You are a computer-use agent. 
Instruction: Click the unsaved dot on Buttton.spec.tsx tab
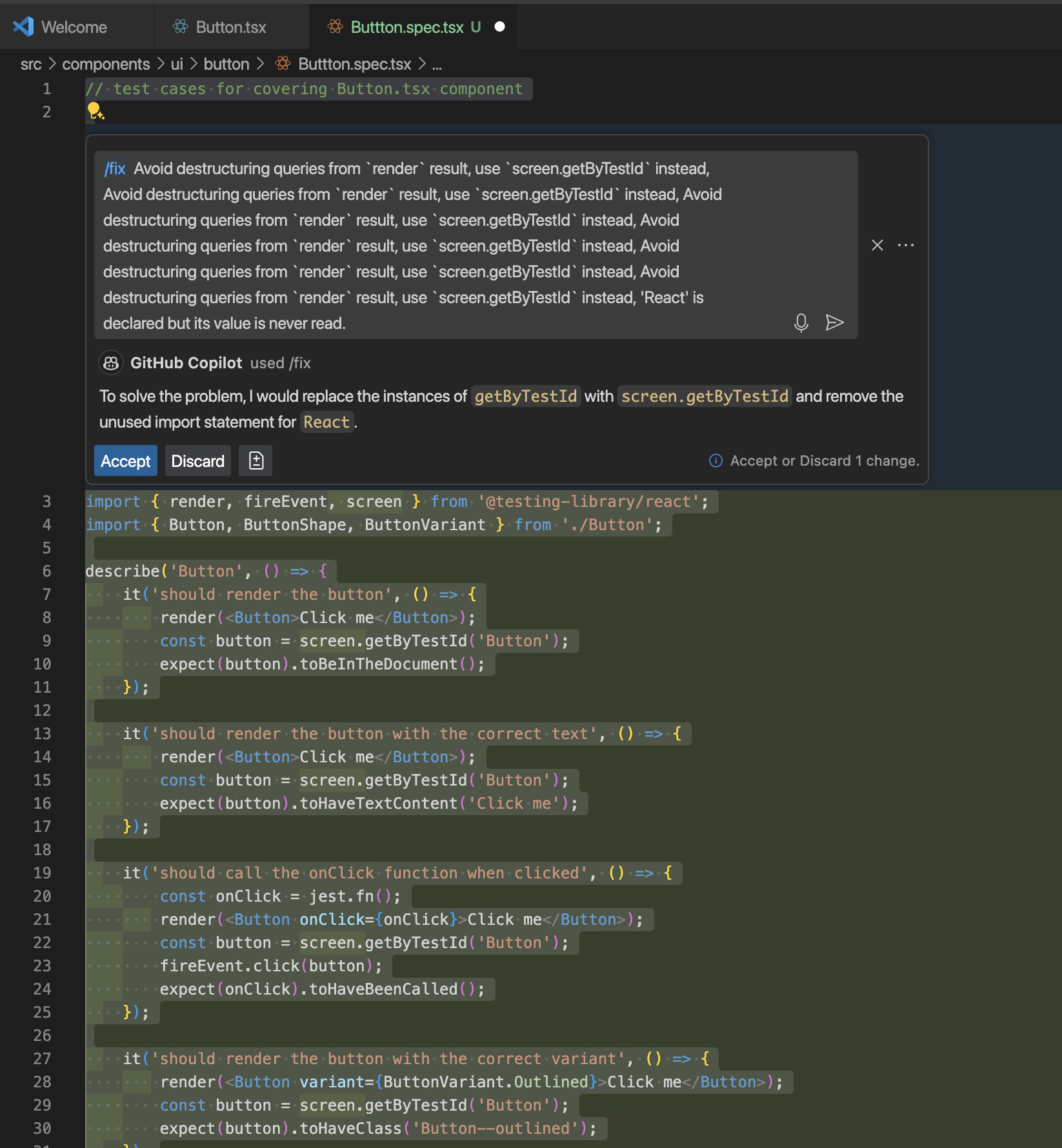pos(499,26)
